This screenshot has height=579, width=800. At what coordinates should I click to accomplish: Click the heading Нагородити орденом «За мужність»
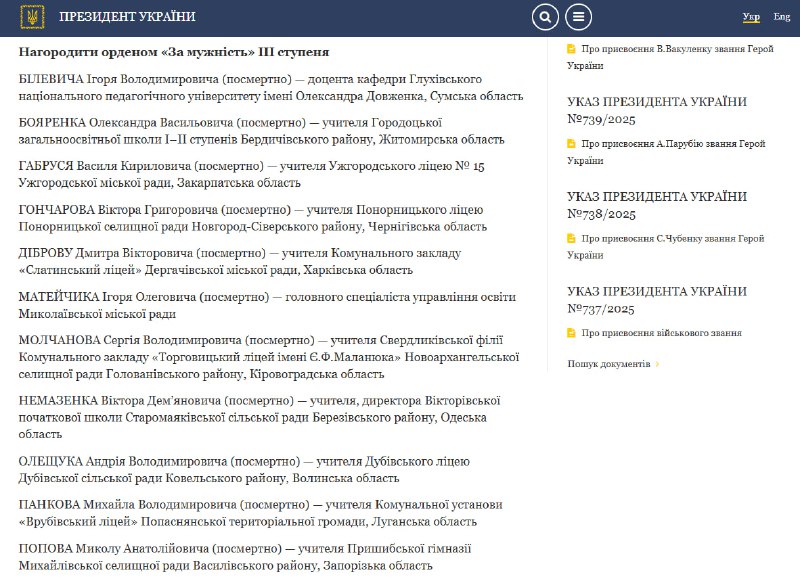pyautogui.click(x=174, y=52)
